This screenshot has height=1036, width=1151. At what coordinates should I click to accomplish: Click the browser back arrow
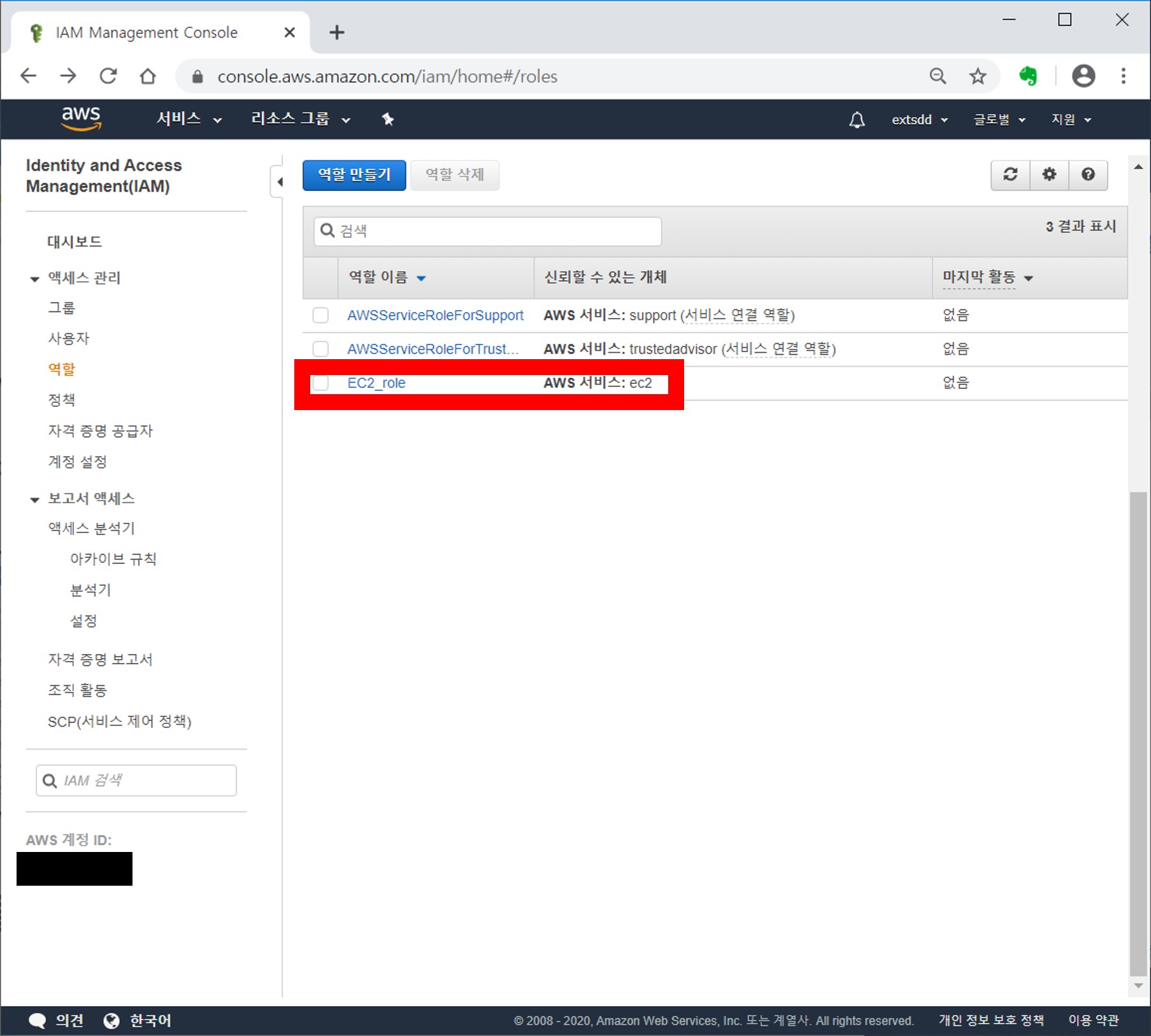pos(28,76)
